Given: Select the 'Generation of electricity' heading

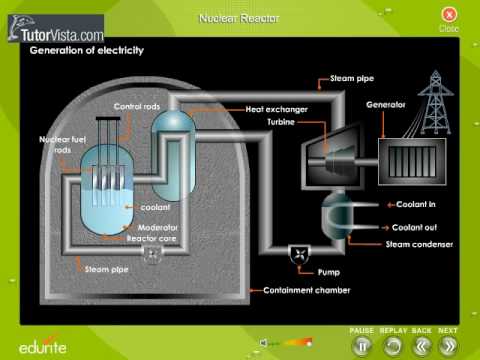Looking at the screenshot, I should (87, 50).
